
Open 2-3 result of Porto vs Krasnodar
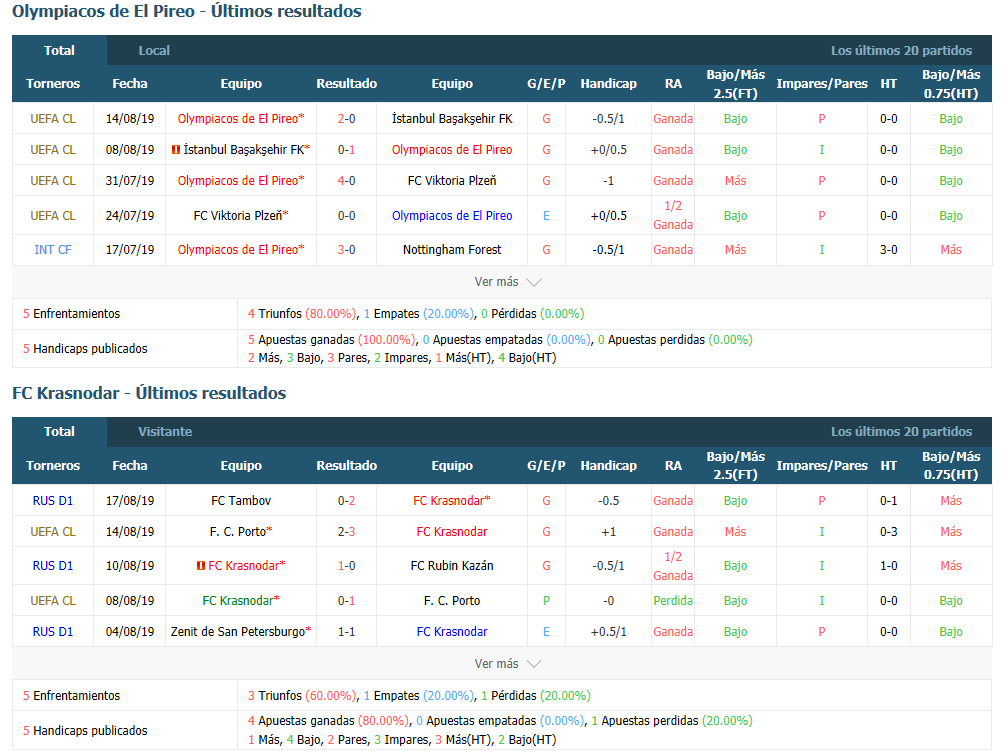(x=347, y=532)
